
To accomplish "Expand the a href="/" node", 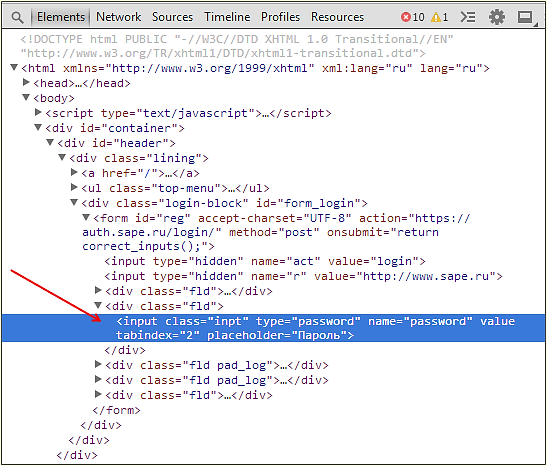I will (74, 172).
